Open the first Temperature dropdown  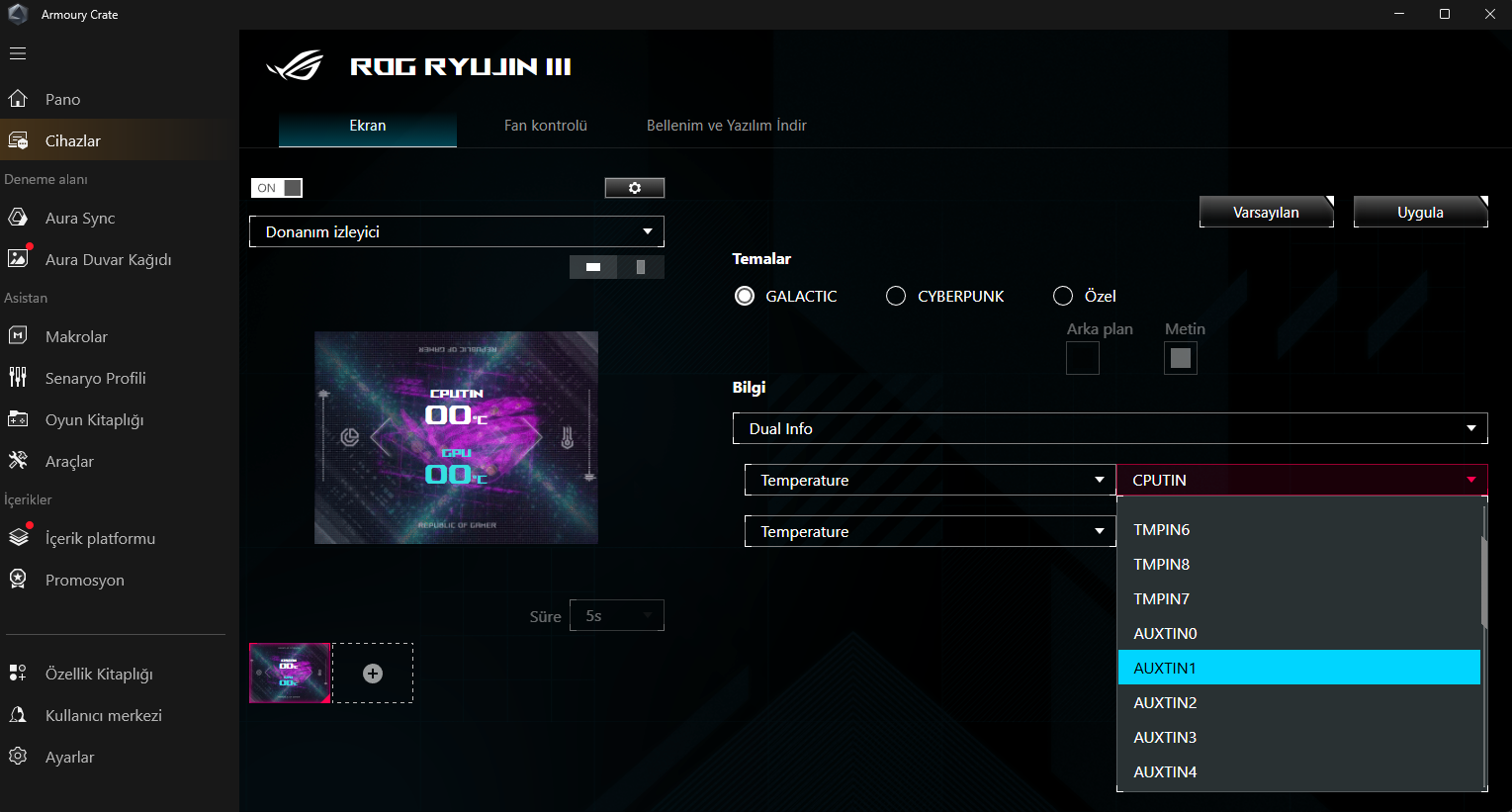(930, 480)
